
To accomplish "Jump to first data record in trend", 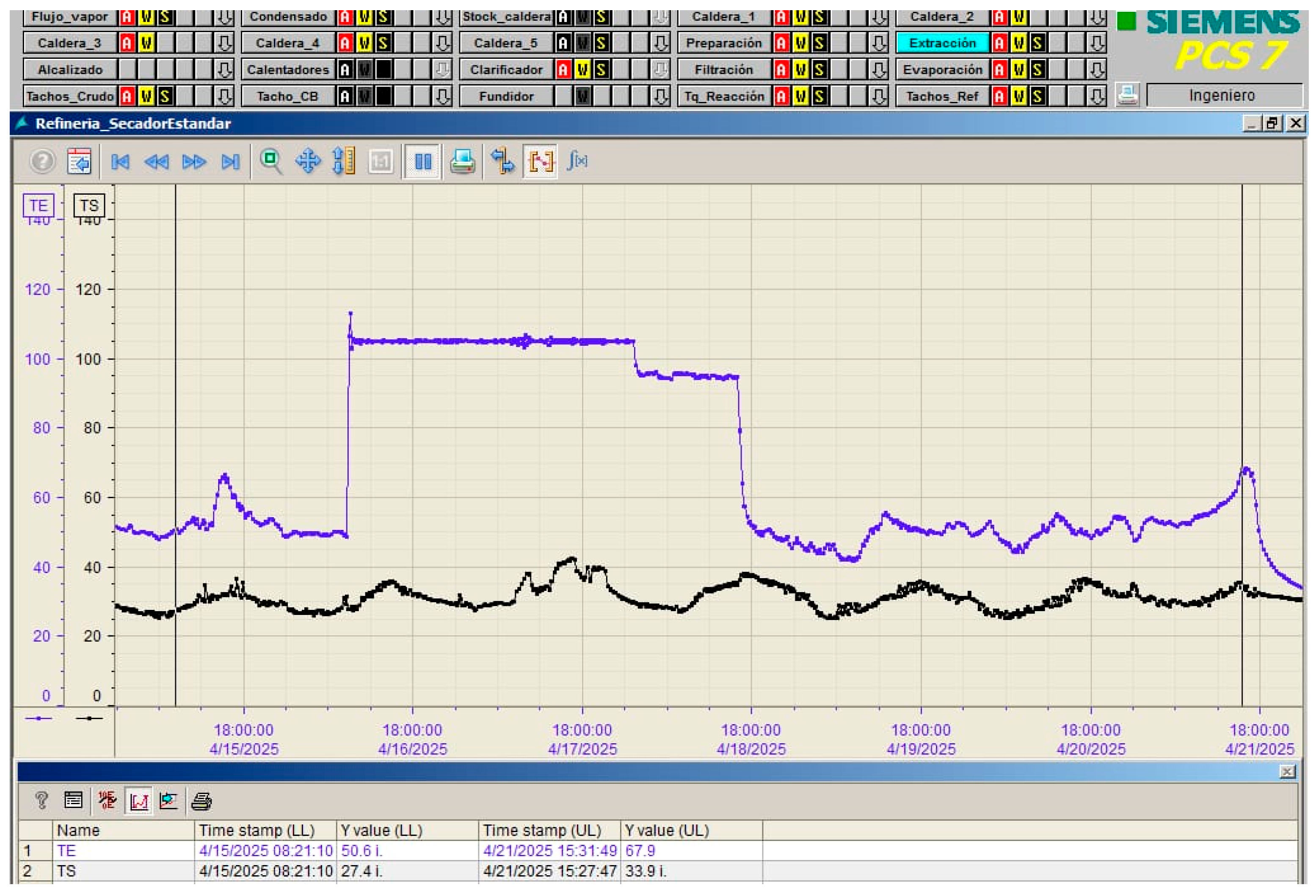I will (120, 162).
